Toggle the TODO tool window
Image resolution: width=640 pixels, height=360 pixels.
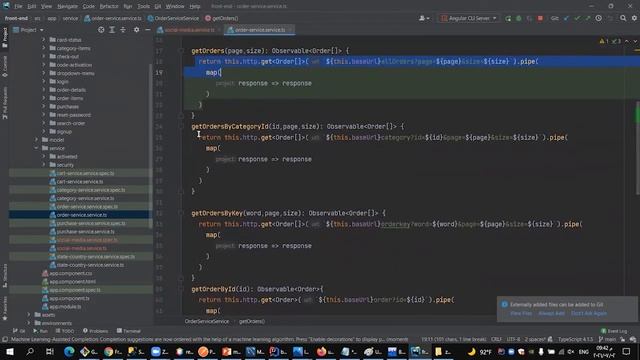pyautogui.click(x=64, y=331)
